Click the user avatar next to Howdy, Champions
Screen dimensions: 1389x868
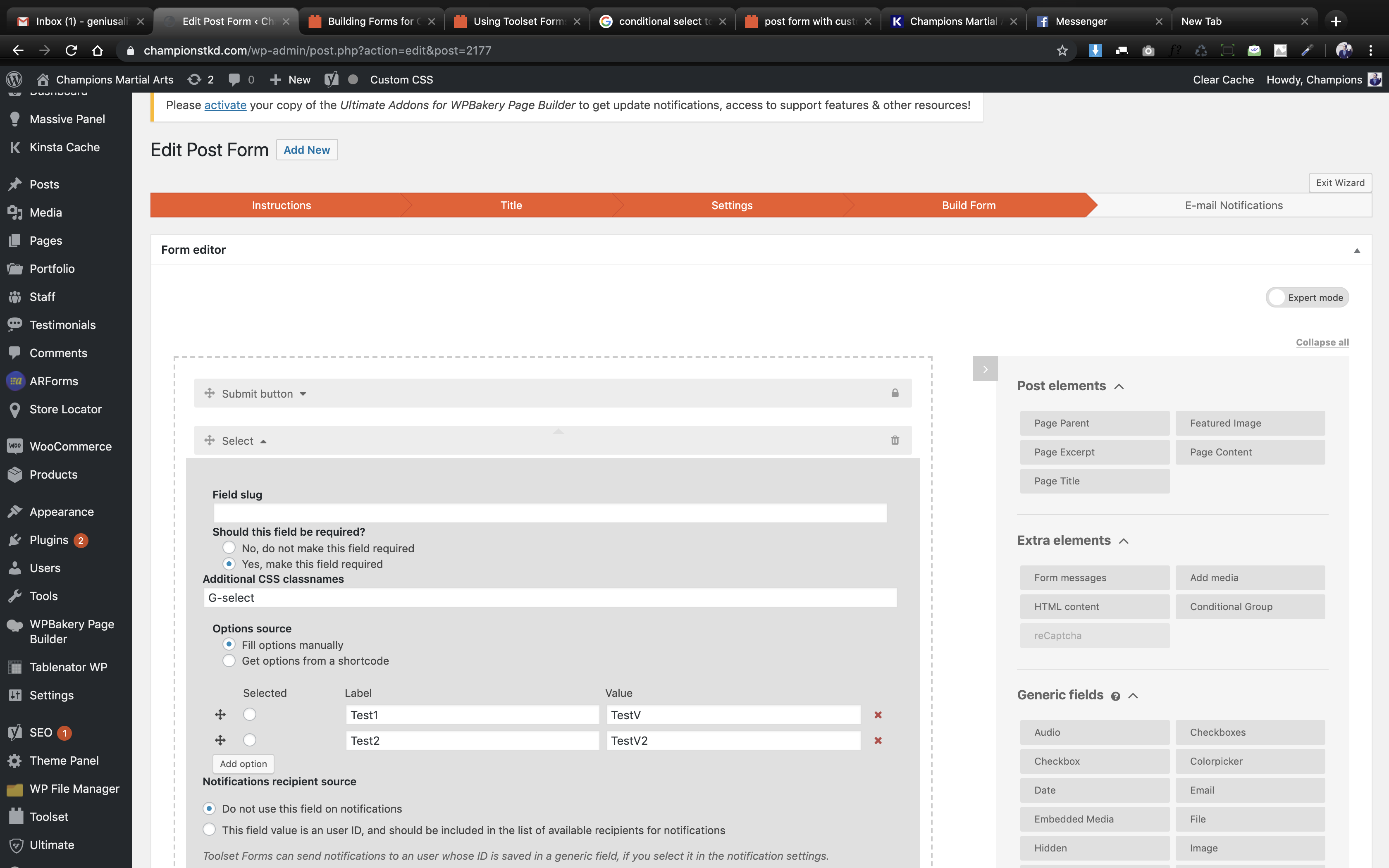click(1375, 79)
